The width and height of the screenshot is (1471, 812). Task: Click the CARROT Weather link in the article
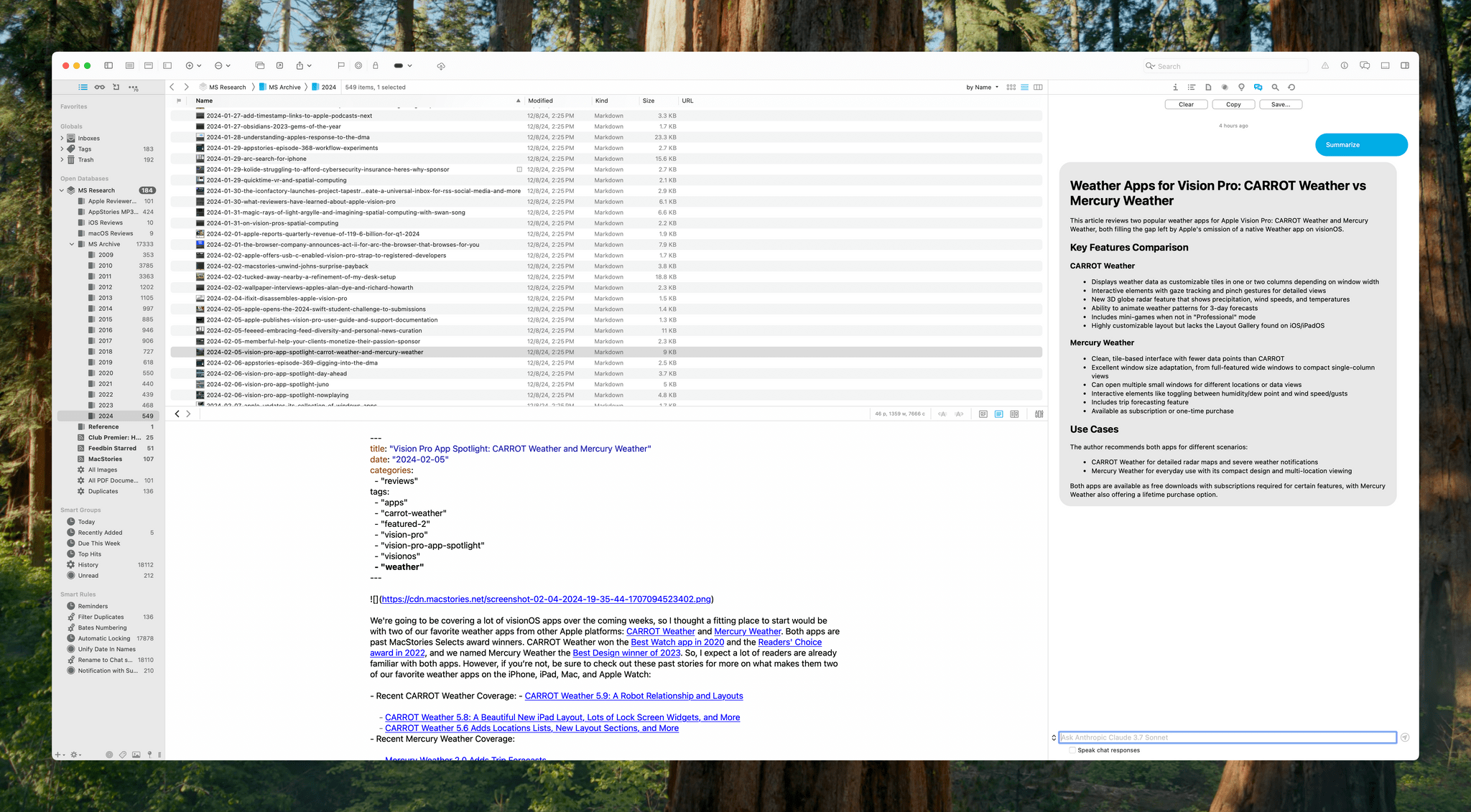click(x=660, y=631)
